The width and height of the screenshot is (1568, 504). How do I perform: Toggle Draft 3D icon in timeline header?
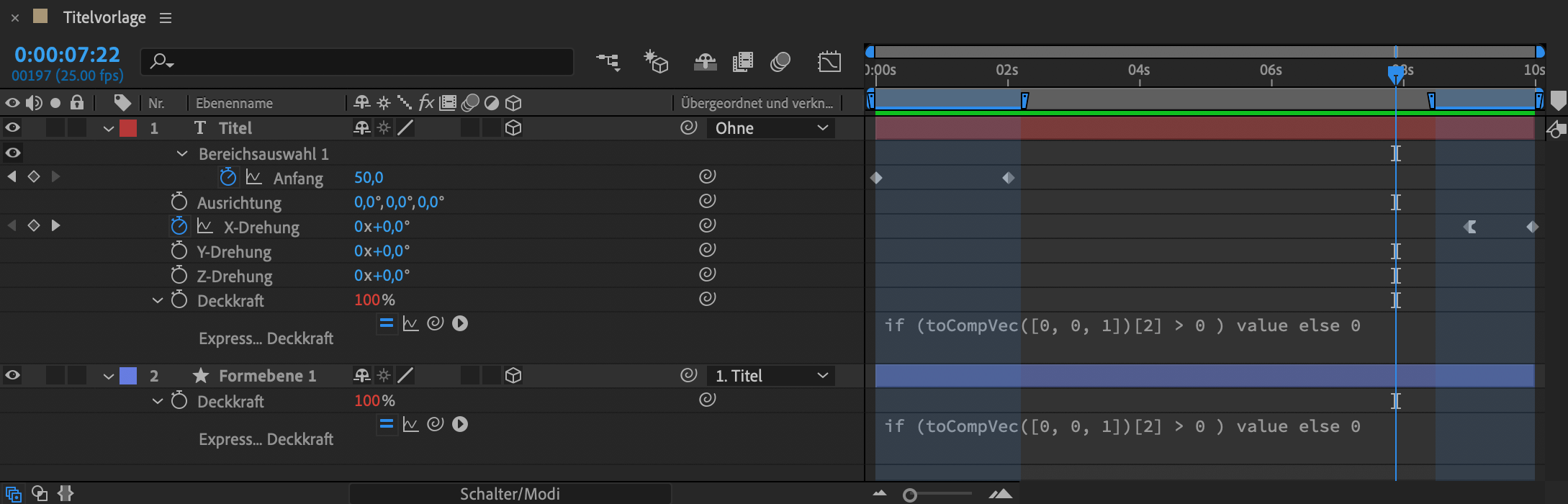656,62
